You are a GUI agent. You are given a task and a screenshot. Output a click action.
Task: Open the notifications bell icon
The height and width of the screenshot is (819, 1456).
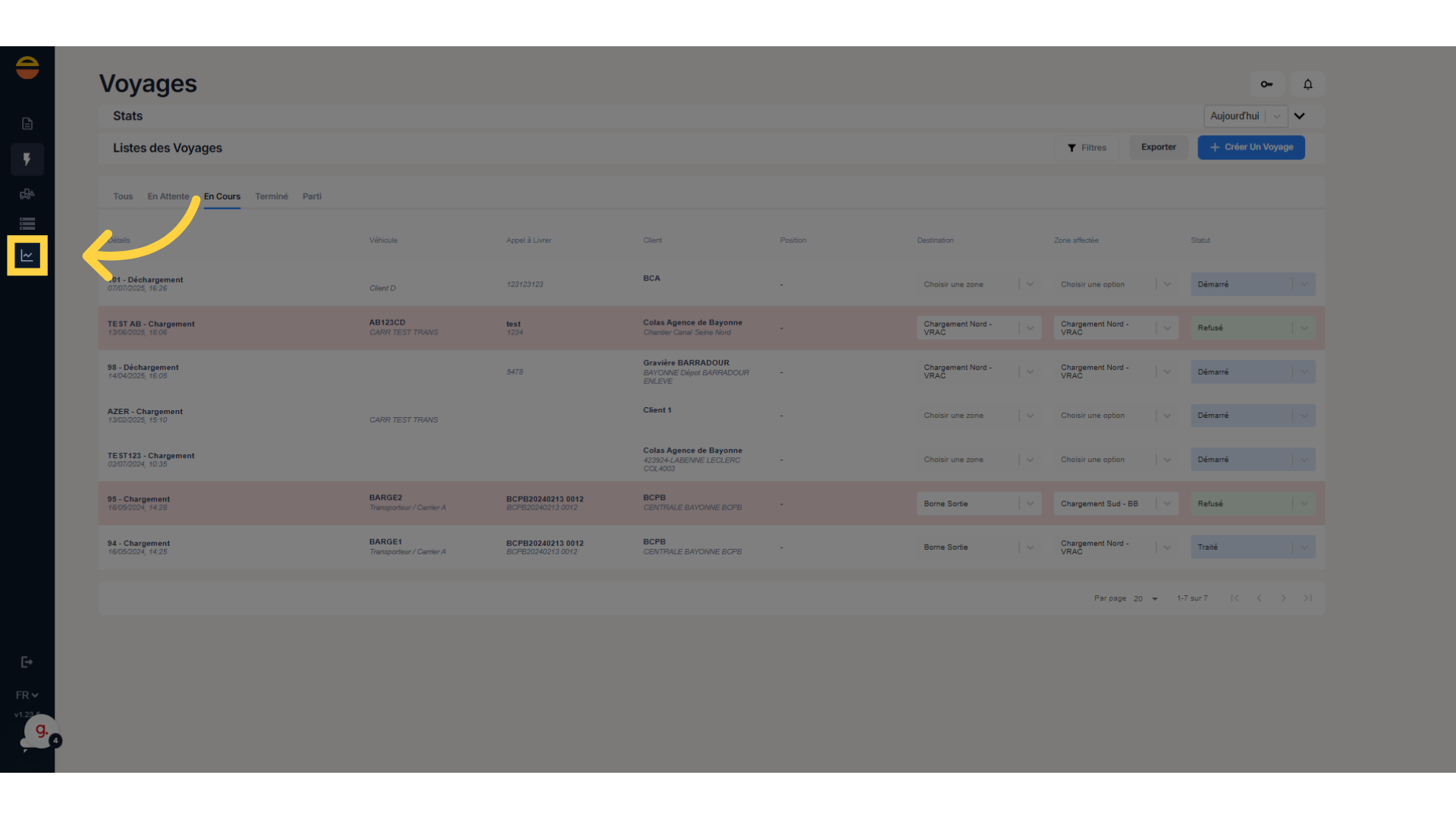(x=1308, y=84)
